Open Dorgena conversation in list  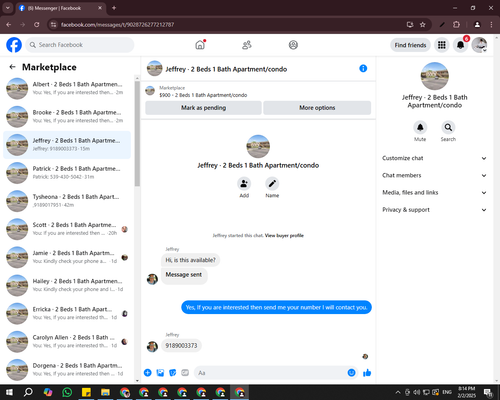[67, 370]
